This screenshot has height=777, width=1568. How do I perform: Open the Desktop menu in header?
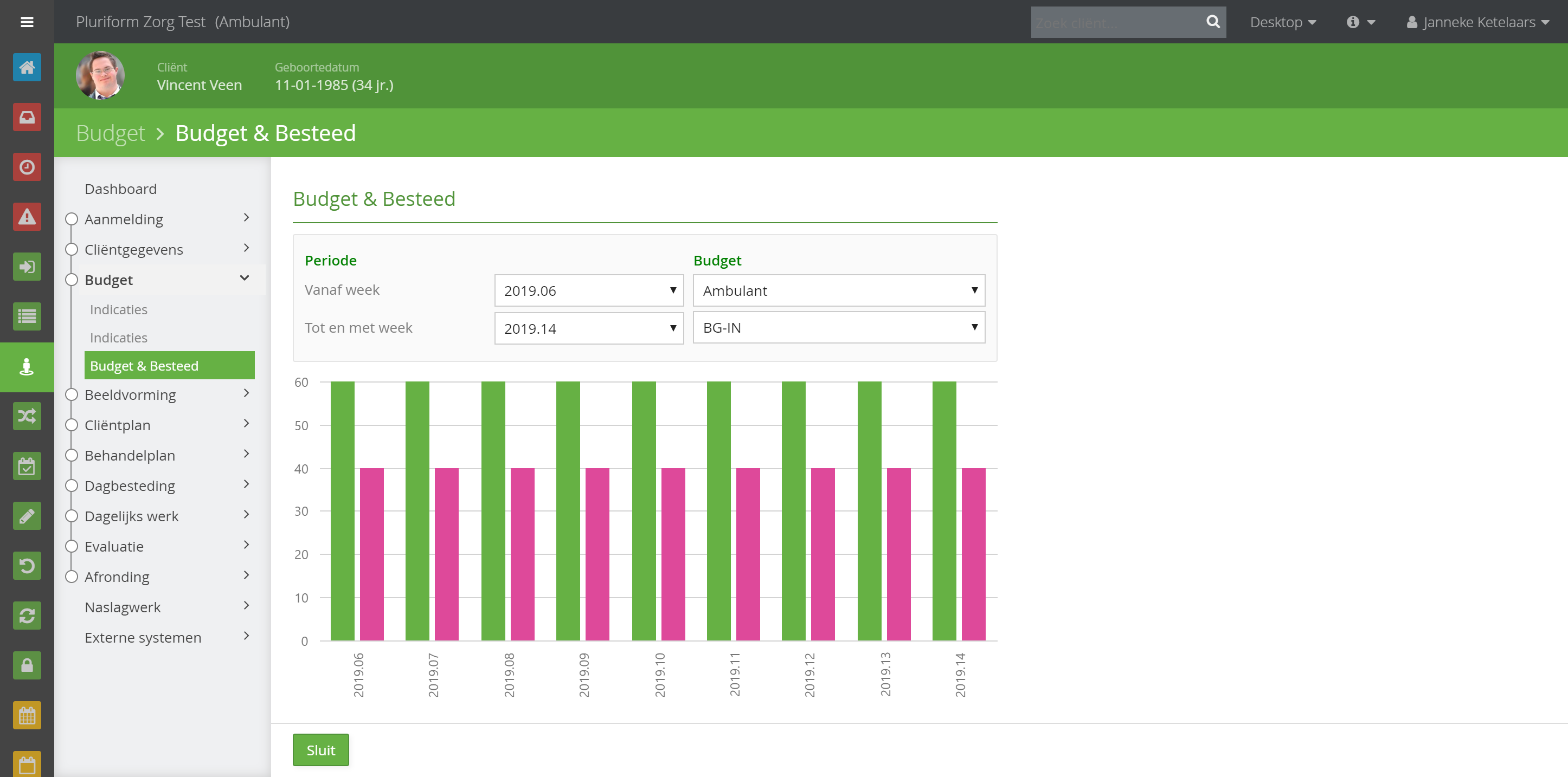[x=1283, y=22]
